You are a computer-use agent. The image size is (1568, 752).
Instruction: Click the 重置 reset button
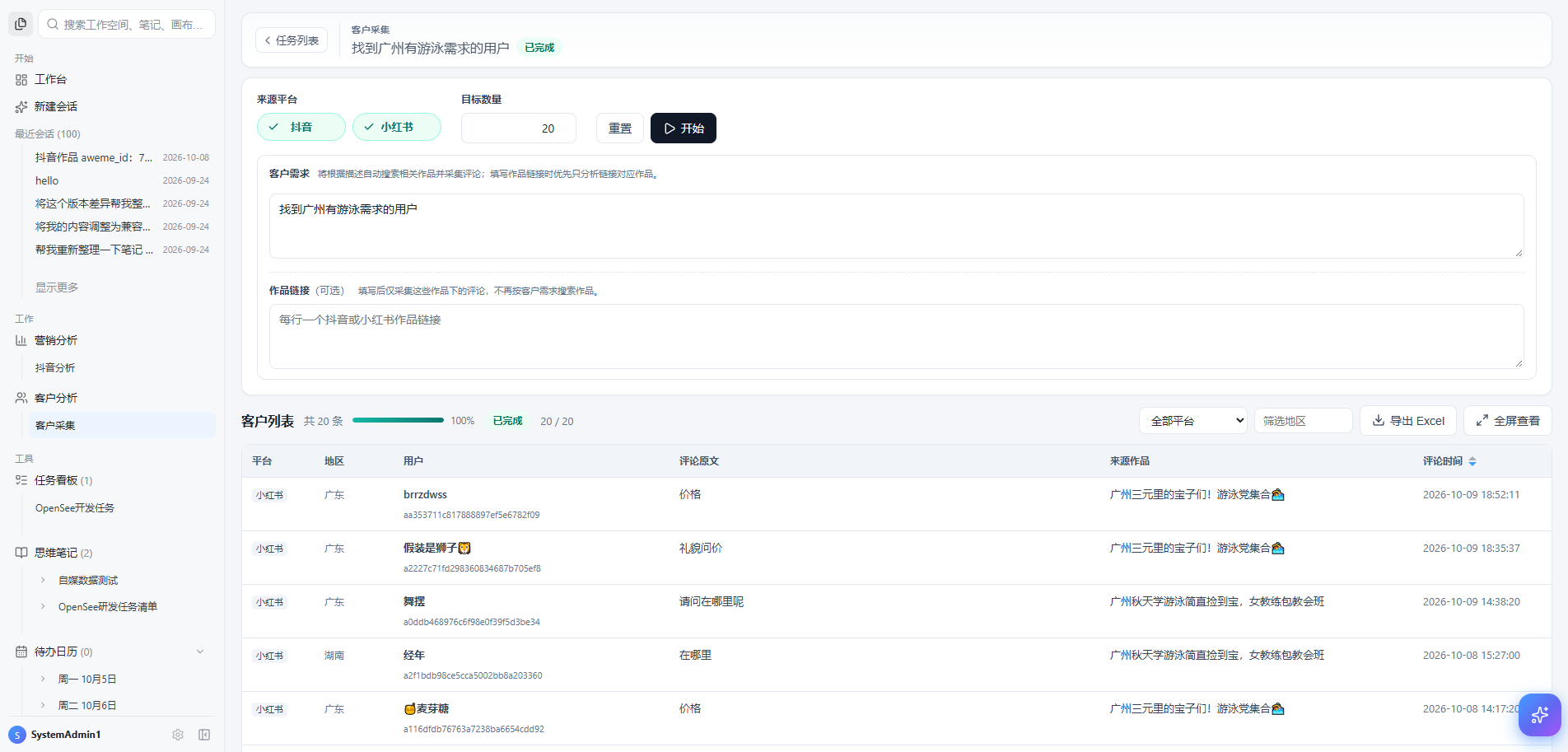620,128
